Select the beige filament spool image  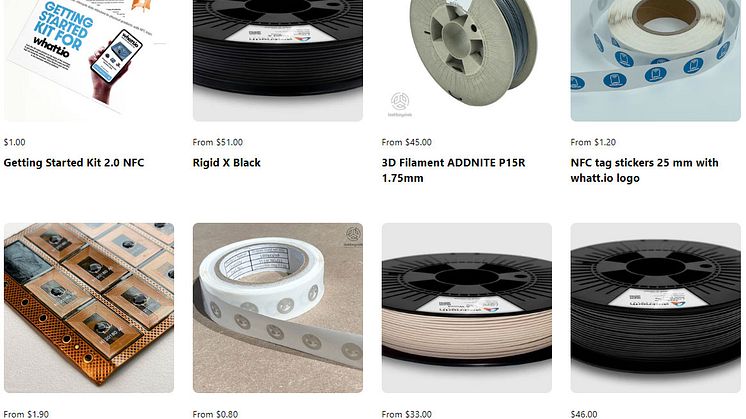467,308
